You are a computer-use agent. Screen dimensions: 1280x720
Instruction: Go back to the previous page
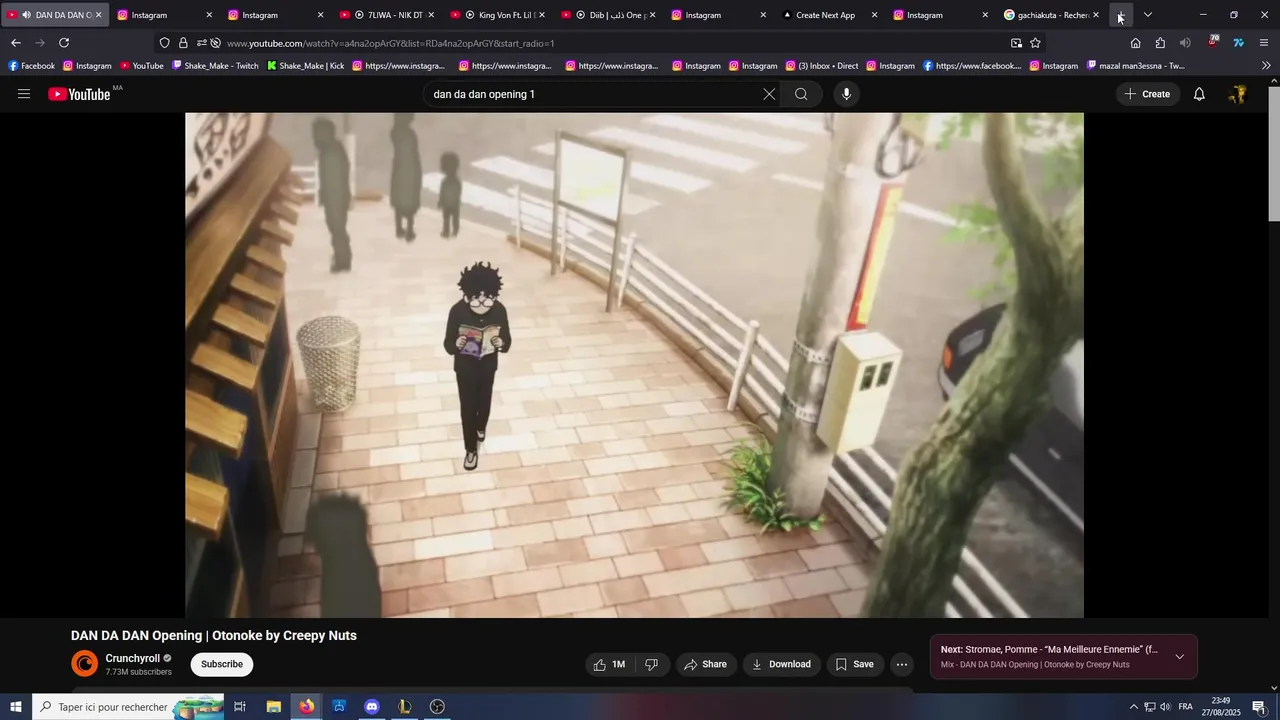[15, 43]
